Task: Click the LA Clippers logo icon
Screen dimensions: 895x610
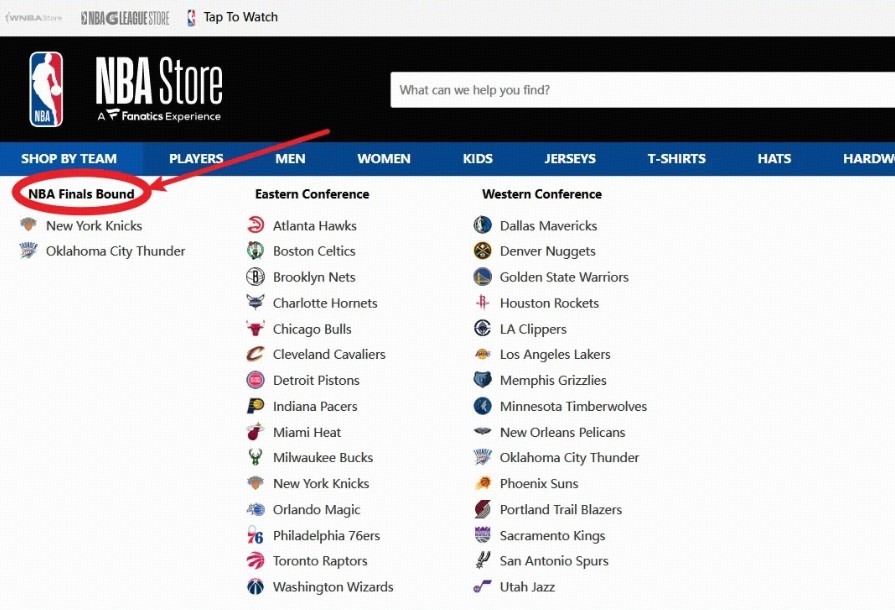Action: click(482, 329)
